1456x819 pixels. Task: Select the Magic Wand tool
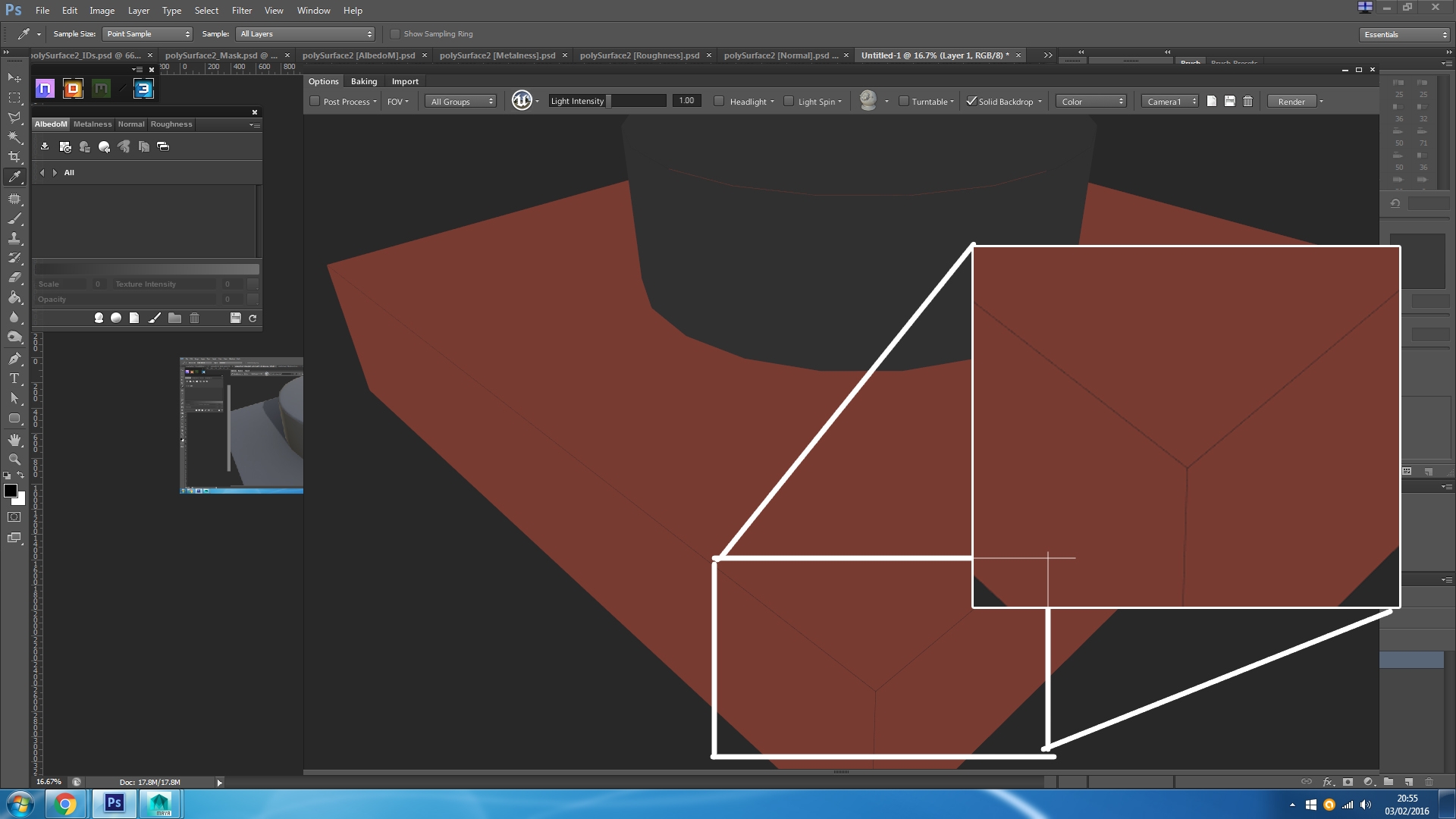coord(14,137)
